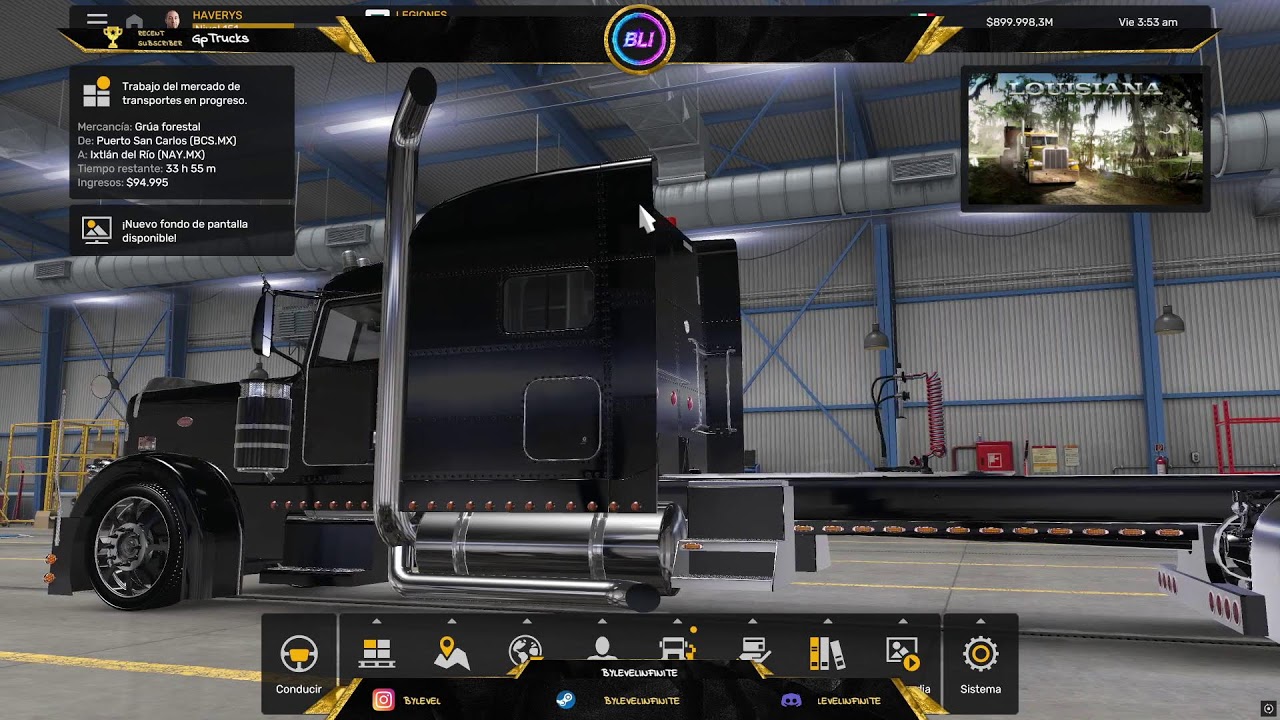Click the job-in-progress notification icon
Screen dimensions: 1280x720
pyautogui.click(x=96, y=92)
